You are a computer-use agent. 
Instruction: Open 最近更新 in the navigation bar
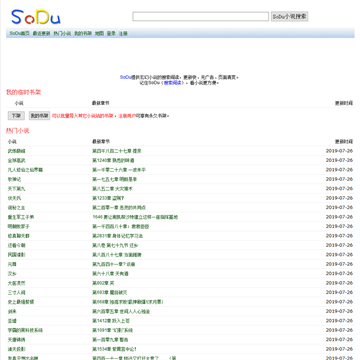click(41, 33)
